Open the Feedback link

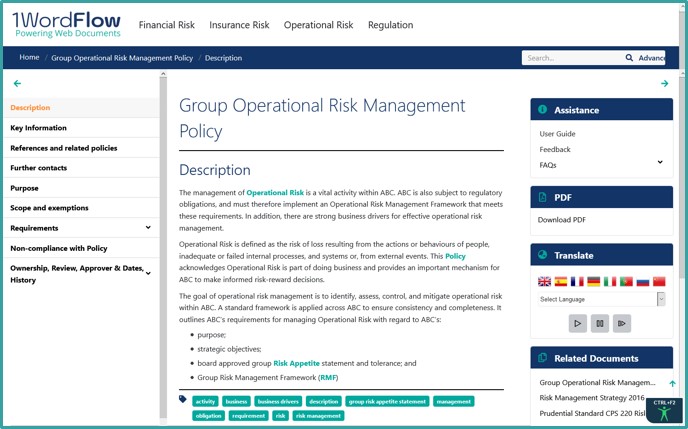[x=555, y=149]
